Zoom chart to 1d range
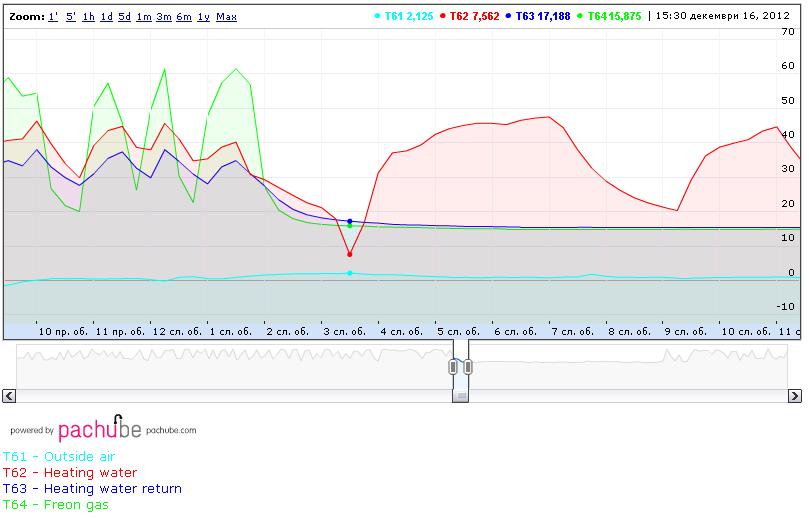Viewport: 809px width, 518px height. click(107, 17)
